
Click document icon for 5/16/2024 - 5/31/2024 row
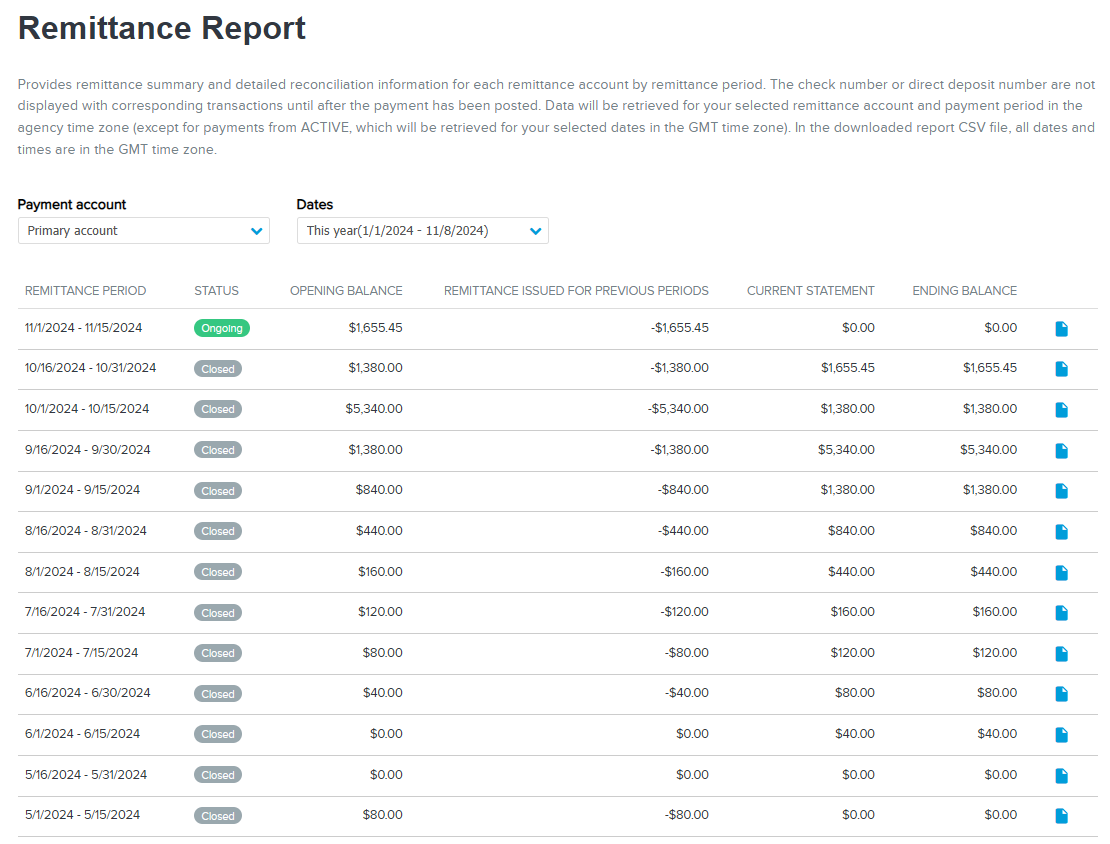tap(1061, 776)
